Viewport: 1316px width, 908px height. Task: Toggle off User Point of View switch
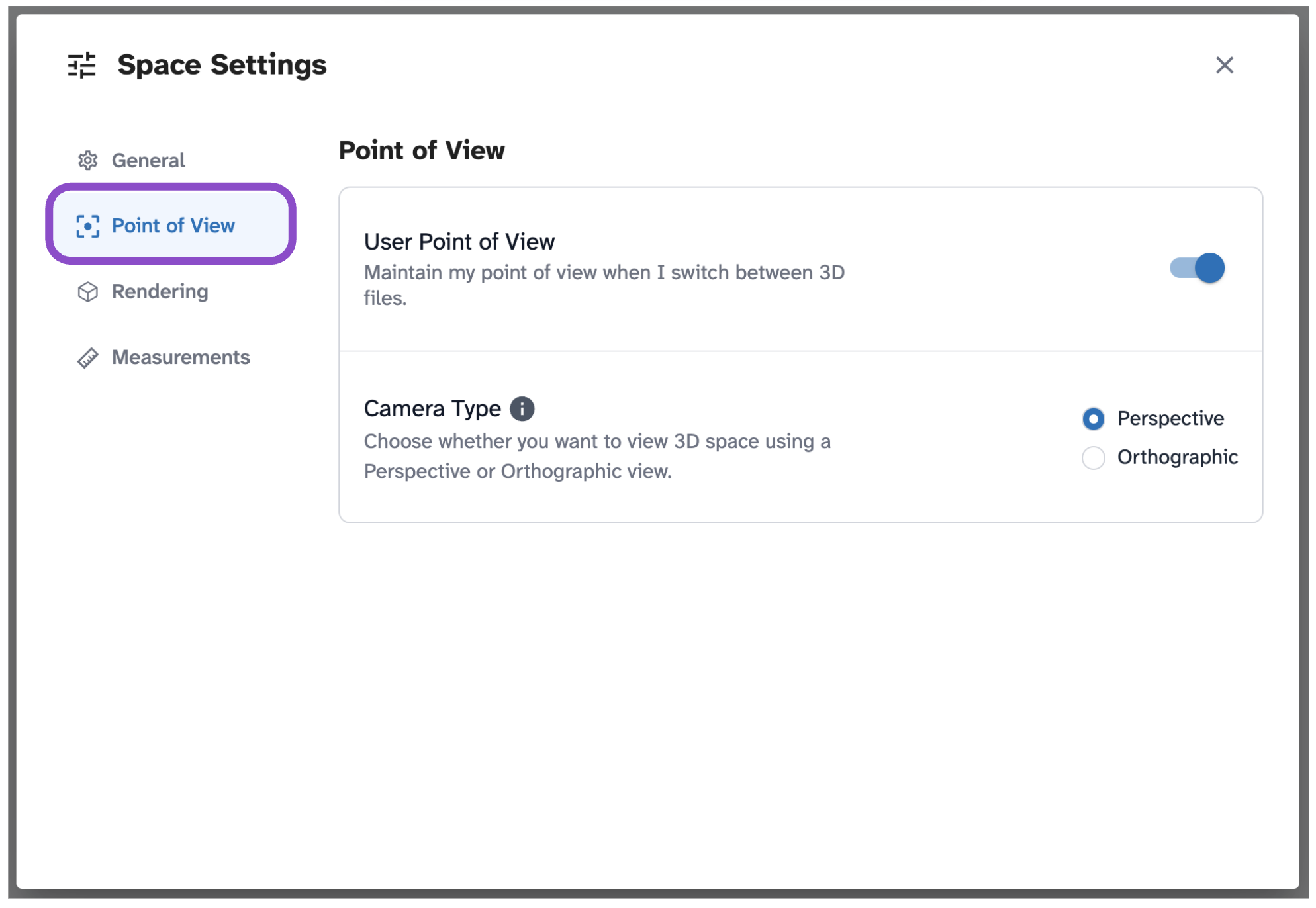[x=1197, y=268]
